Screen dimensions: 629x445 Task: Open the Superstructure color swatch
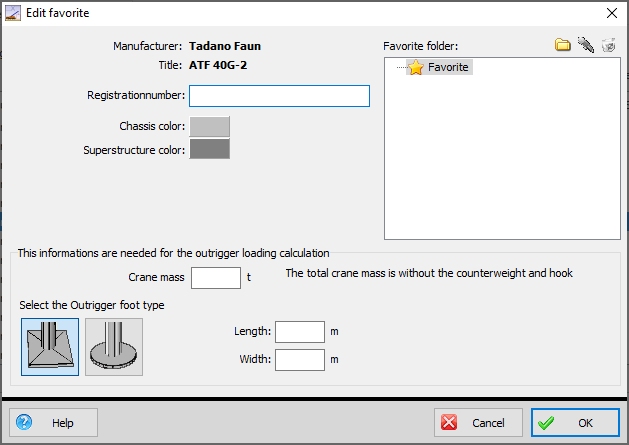tap(210, 150)
